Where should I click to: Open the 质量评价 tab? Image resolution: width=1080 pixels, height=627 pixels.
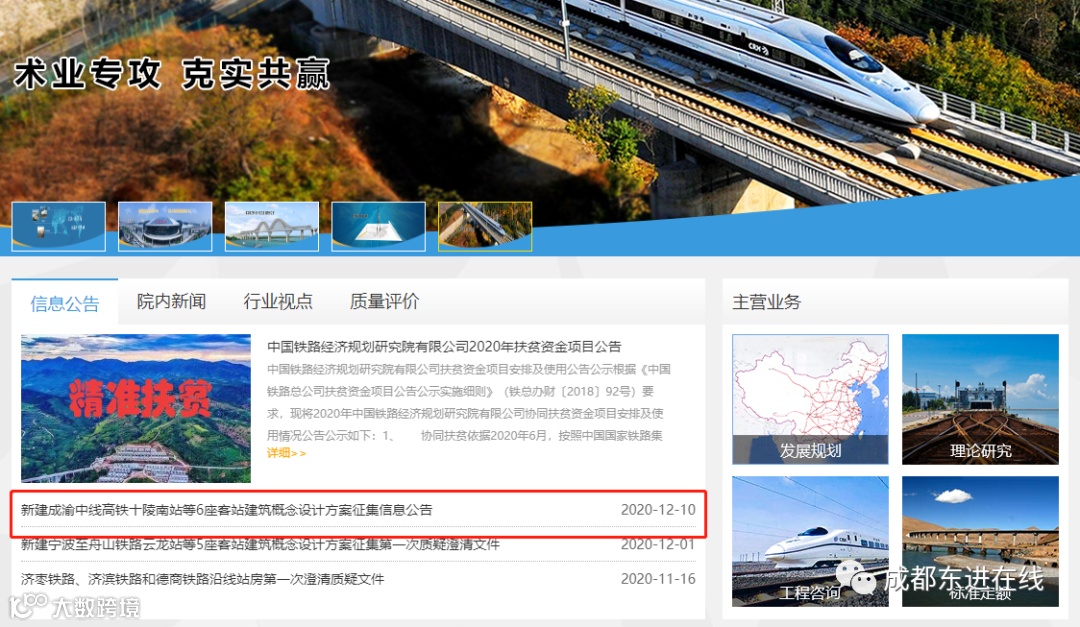[384, 301]
